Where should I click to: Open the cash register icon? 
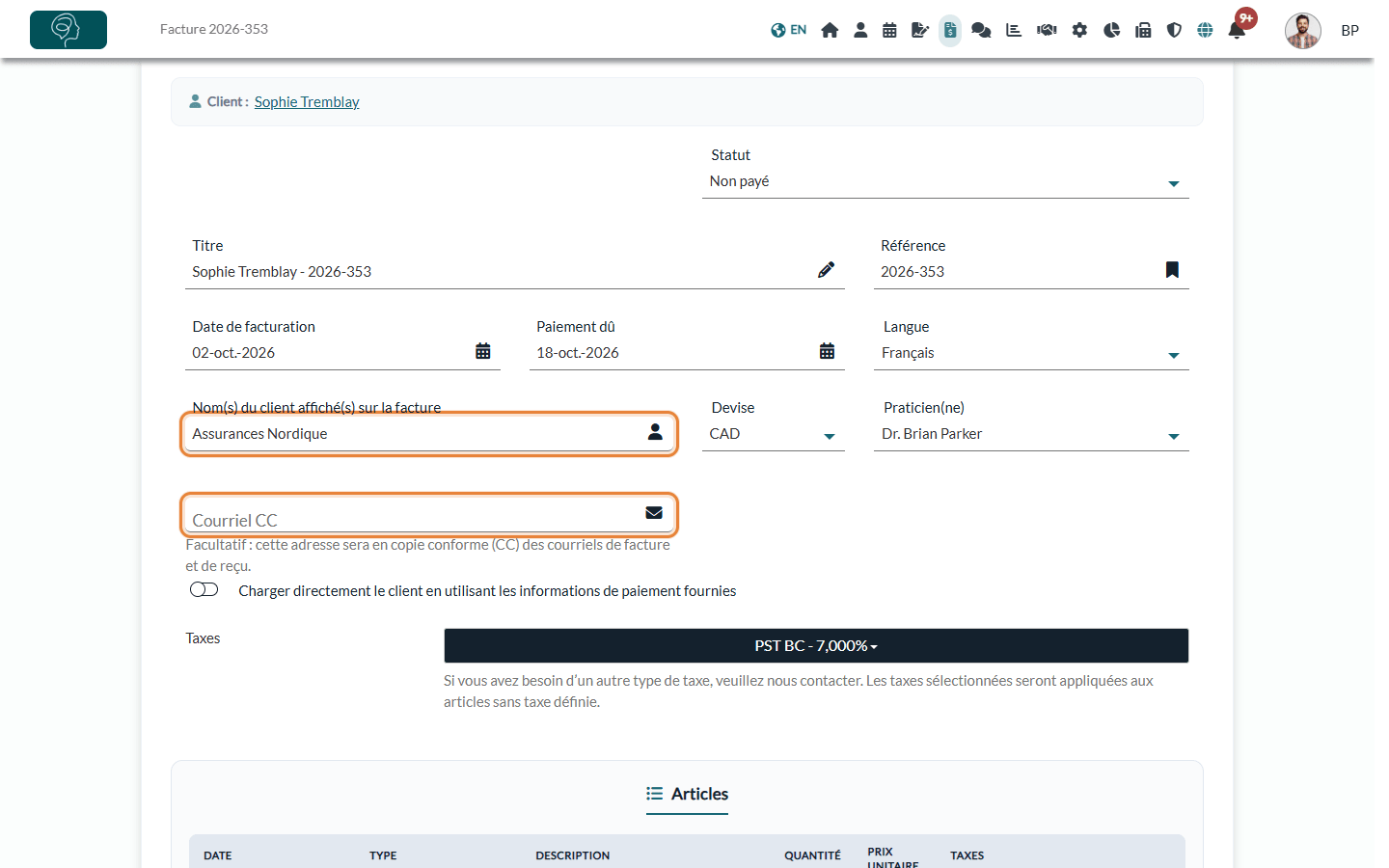[1143, 30]
